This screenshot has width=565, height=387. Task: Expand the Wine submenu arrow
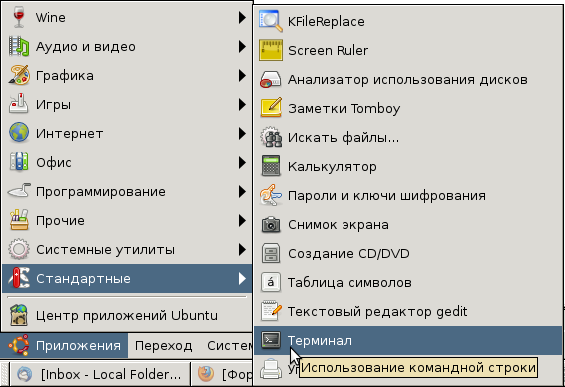point(242,17)
